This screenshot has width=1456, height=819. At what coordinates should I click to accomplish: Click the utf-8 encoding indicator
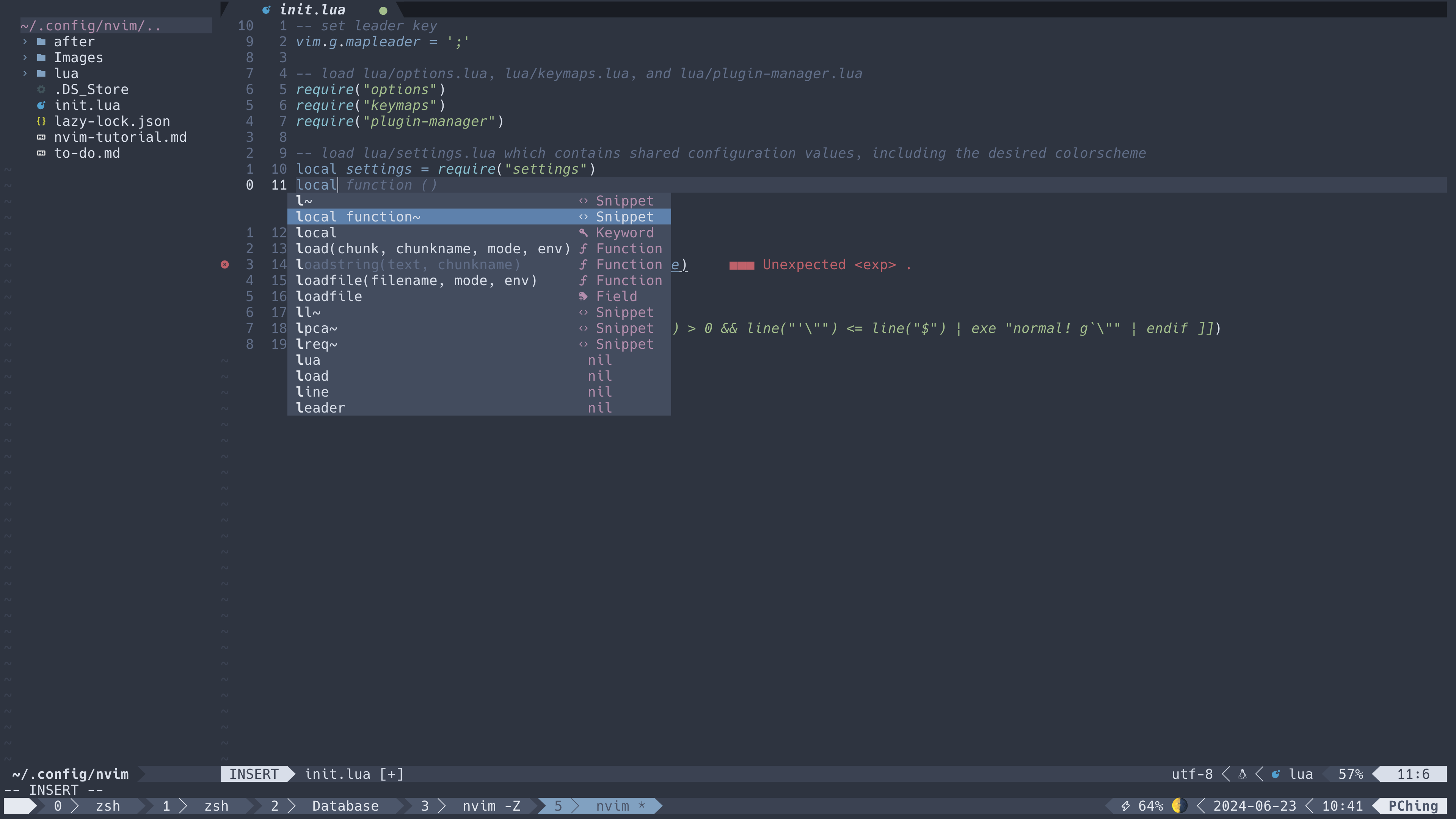tap(1191, 774)
